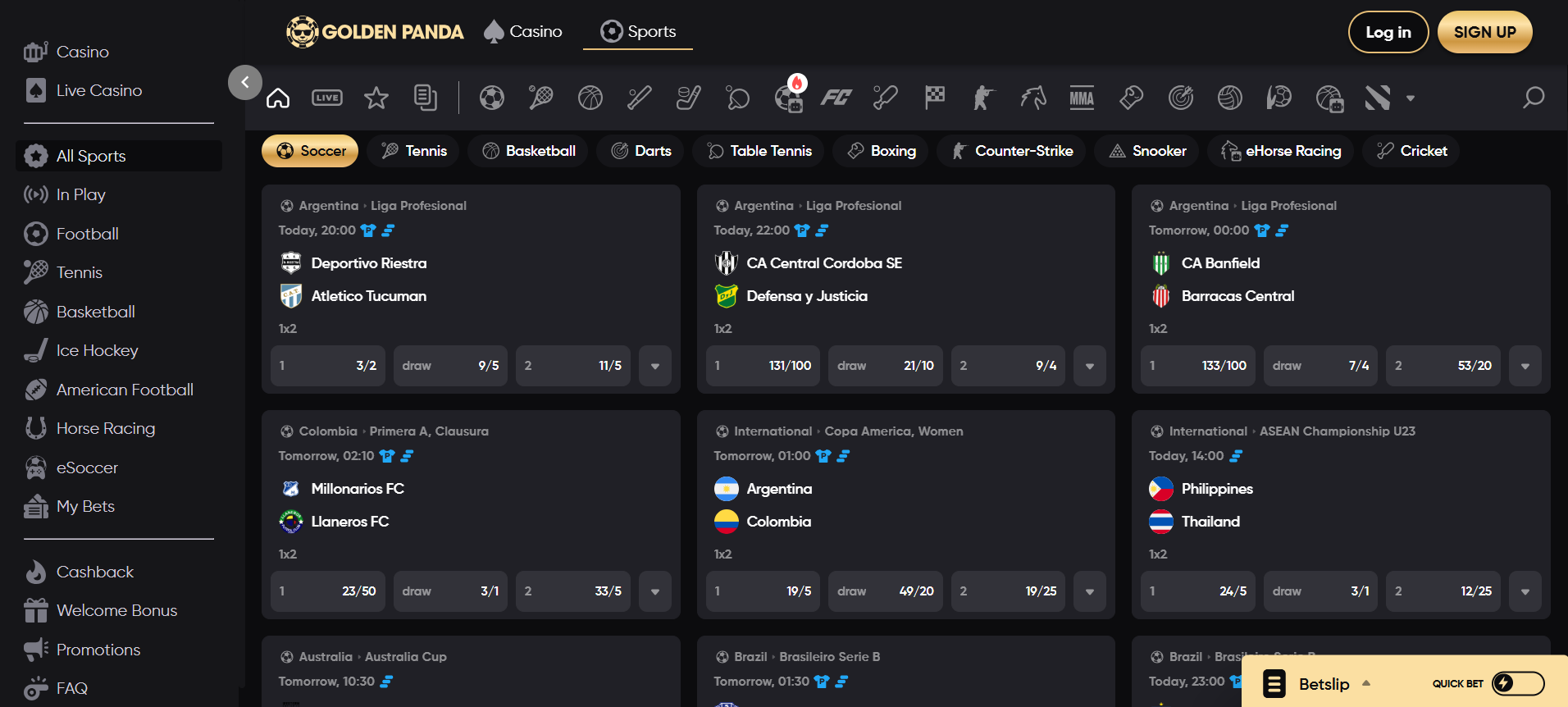This screenshot has height=707, width=1568.
Task: Expand more markets for Philippines vs Thailand
Action: pyautogui.click(x=1525, y=591)
